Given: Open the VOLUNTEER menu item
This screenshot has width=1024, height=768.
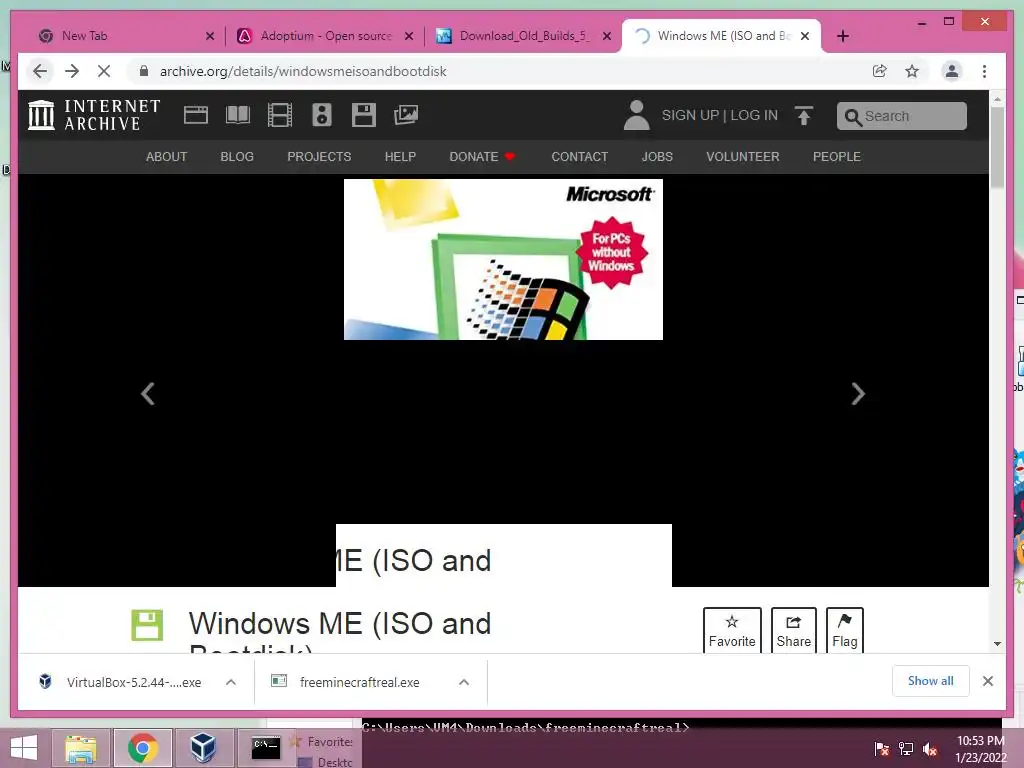Looking at the screenshot, I should pyautogui.click(x=743, y=157).
